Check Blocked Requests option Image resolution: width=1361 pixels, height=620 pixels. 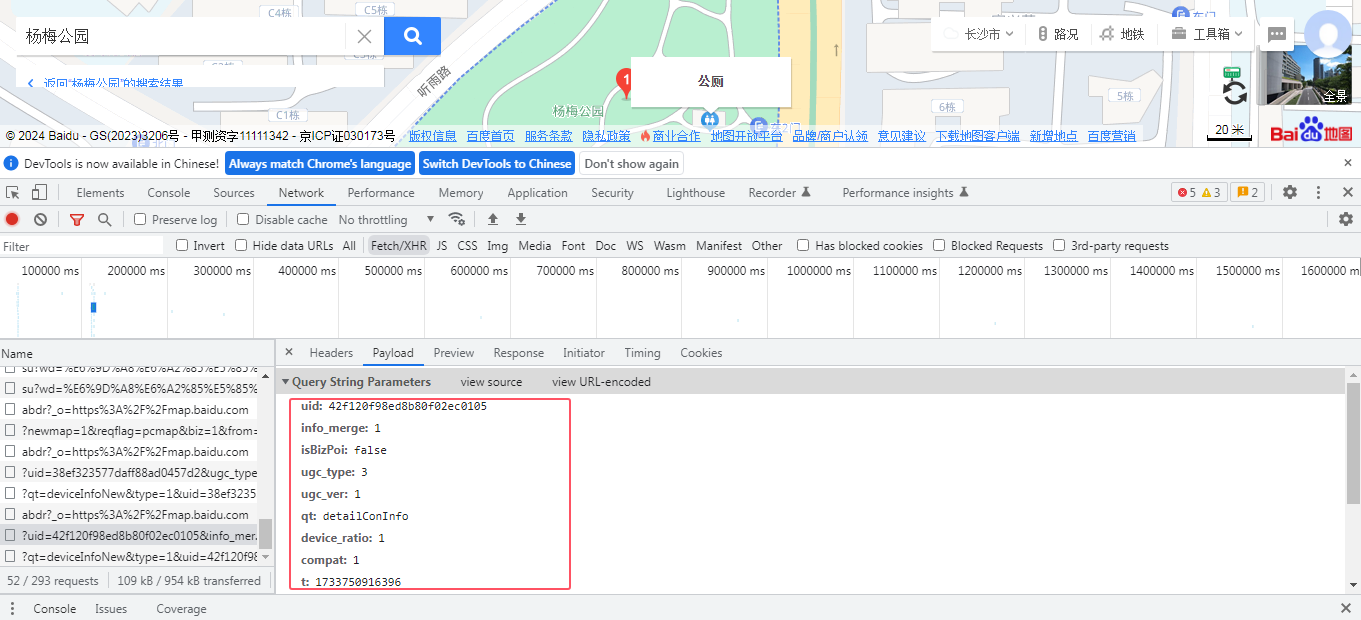939,246
